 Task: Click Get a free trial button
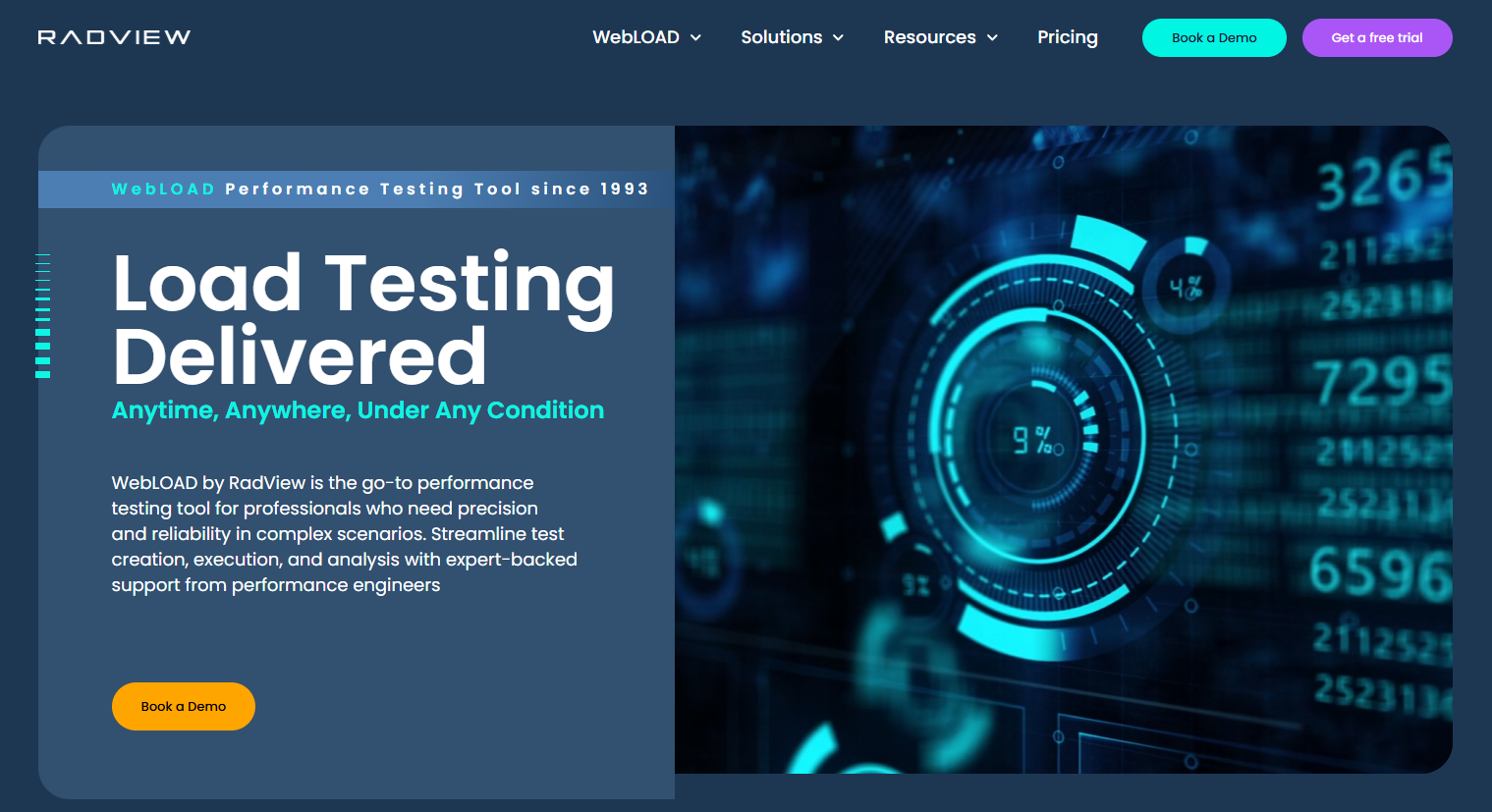coord(1377,37)
